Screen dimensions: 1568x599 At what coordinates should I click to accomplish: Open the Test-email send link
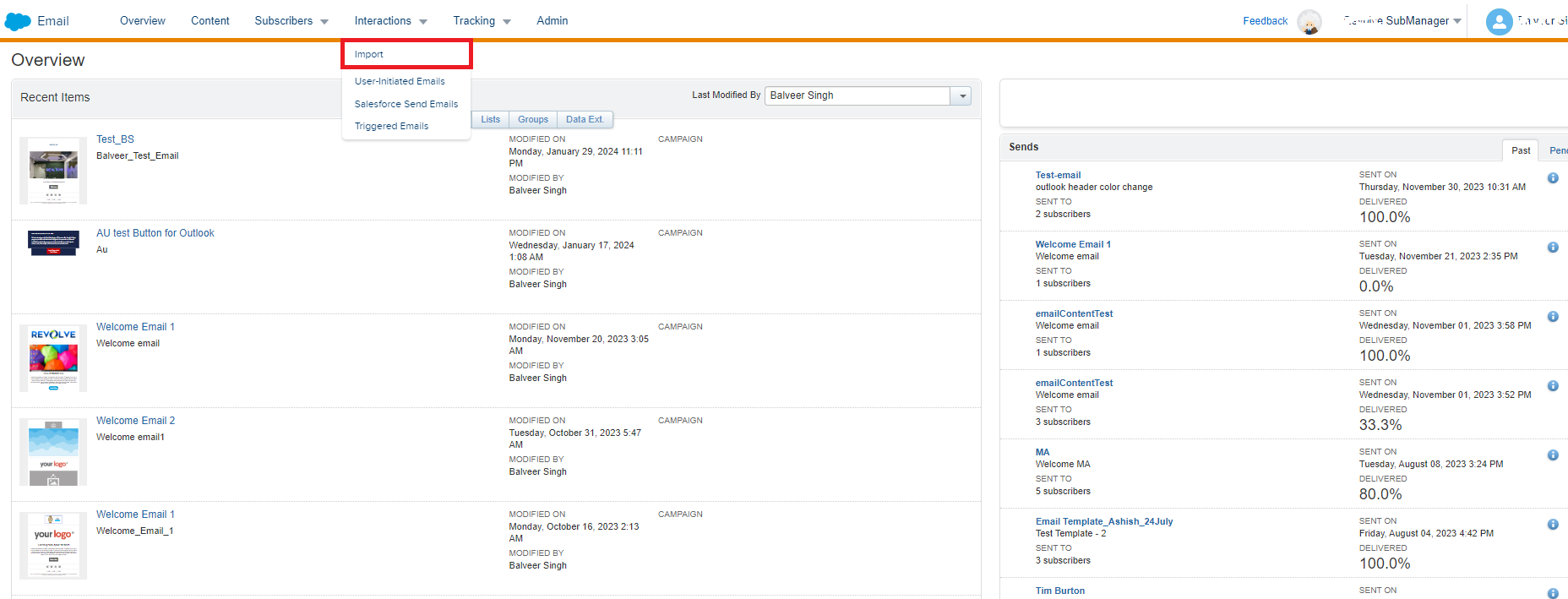(x=1058, y=176)
